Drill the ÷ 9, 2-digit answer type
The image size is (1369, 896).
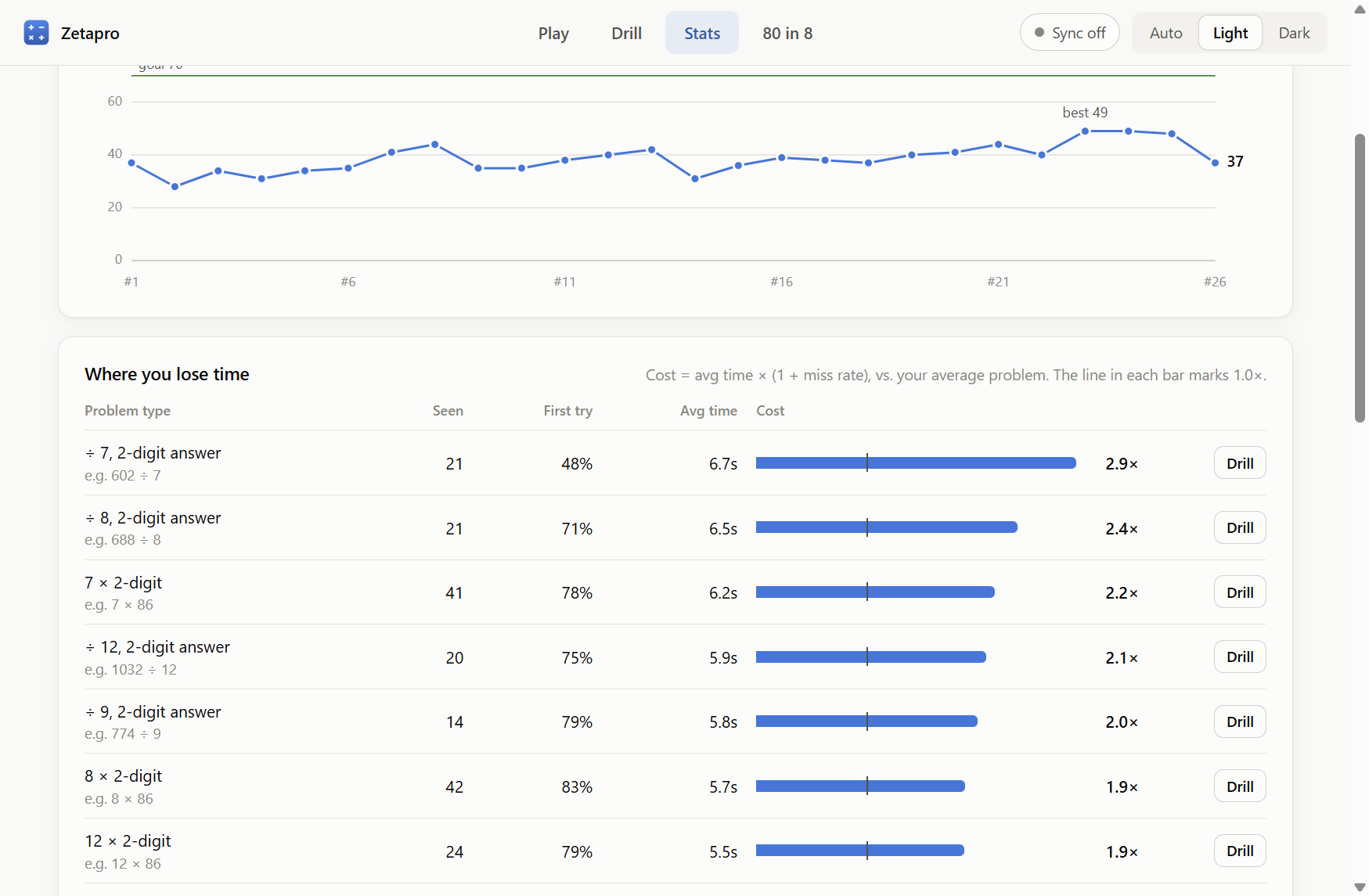coord(1240,721)
